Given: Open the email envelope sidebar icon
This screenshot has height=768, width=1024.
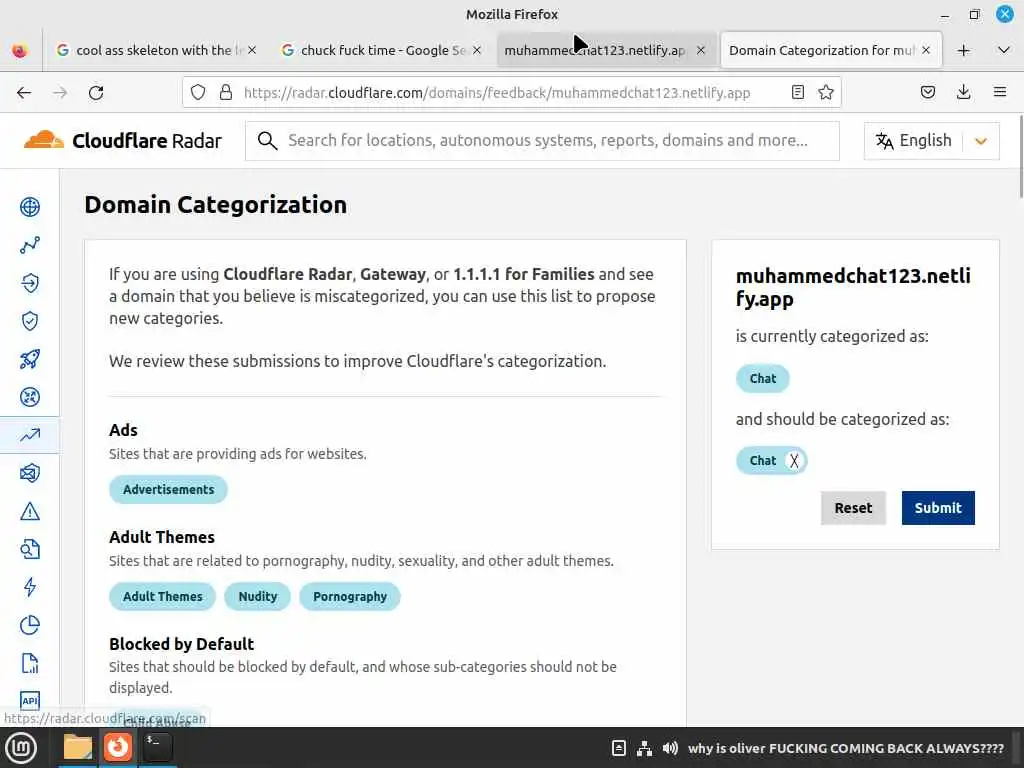Looking at the screenshot, I should pos(29,473).
